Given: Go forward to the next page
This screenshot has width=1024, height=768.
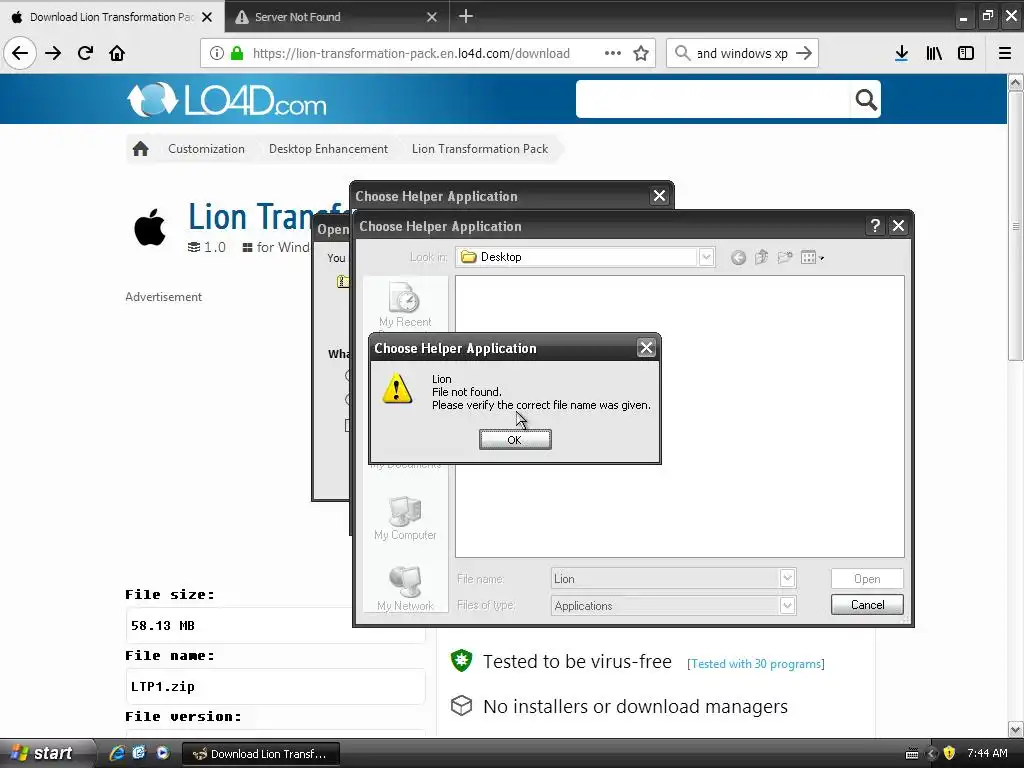Looking at the screenshot, I should 53,53.
